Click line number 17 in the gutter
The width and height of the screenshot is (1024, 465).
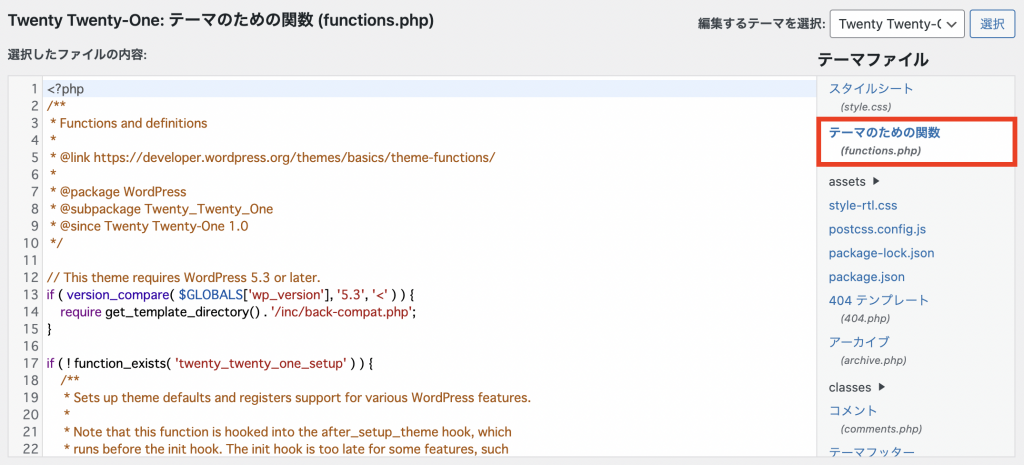(x=31, y=363)
